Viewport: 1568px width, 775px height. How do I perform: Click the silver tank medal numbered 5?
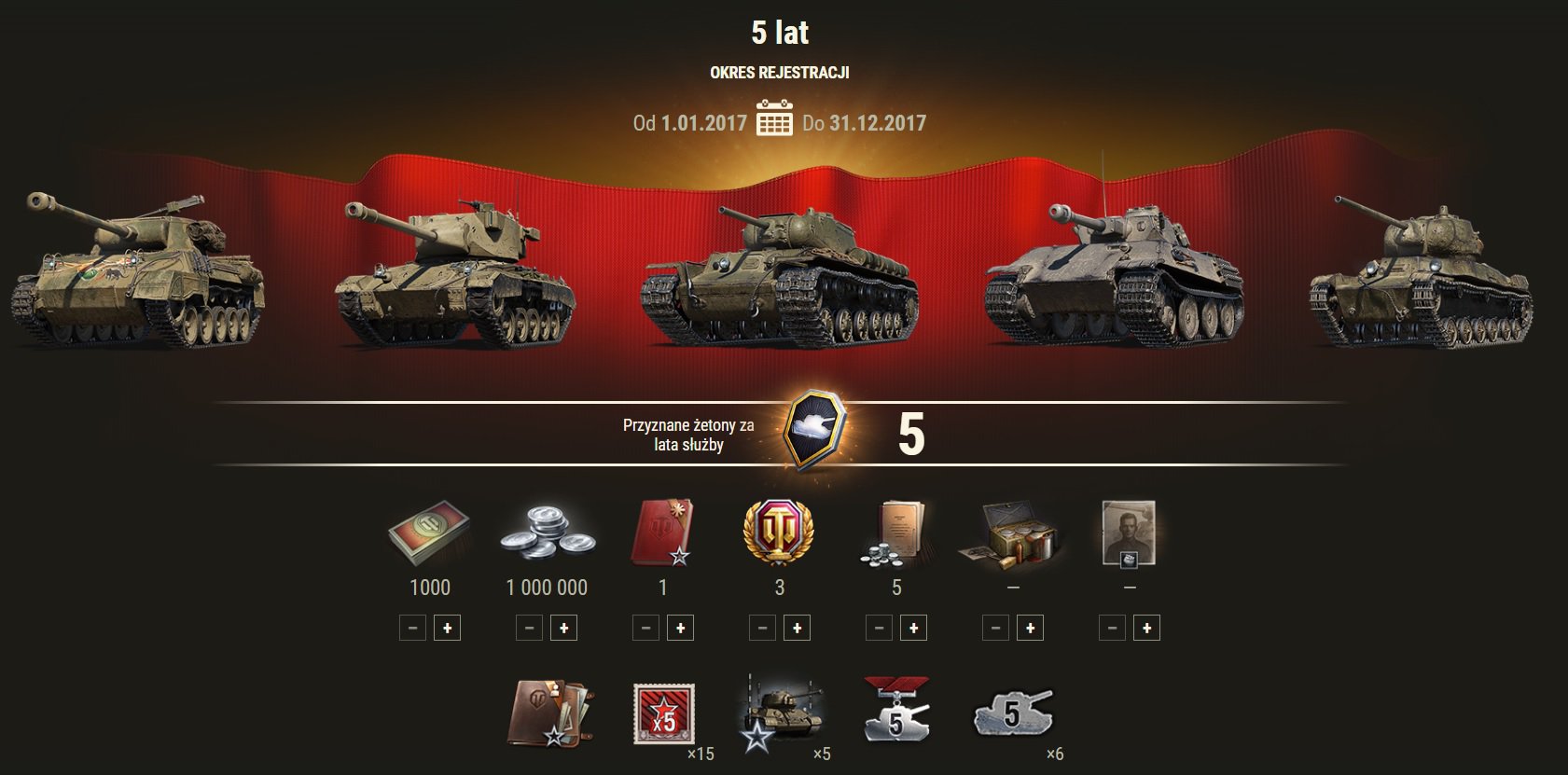(x=896, y=711)
